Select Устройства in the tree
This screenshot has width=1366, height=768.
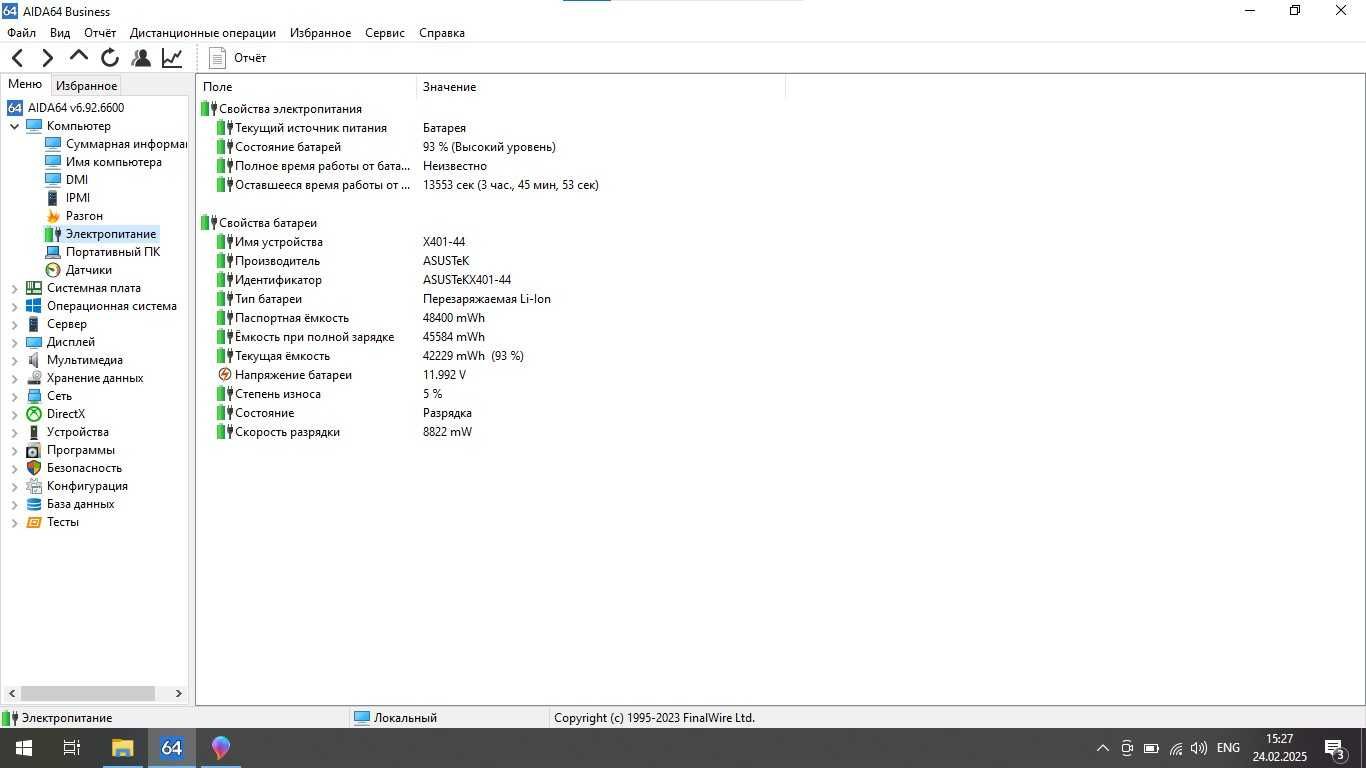[x=78, y=432]
